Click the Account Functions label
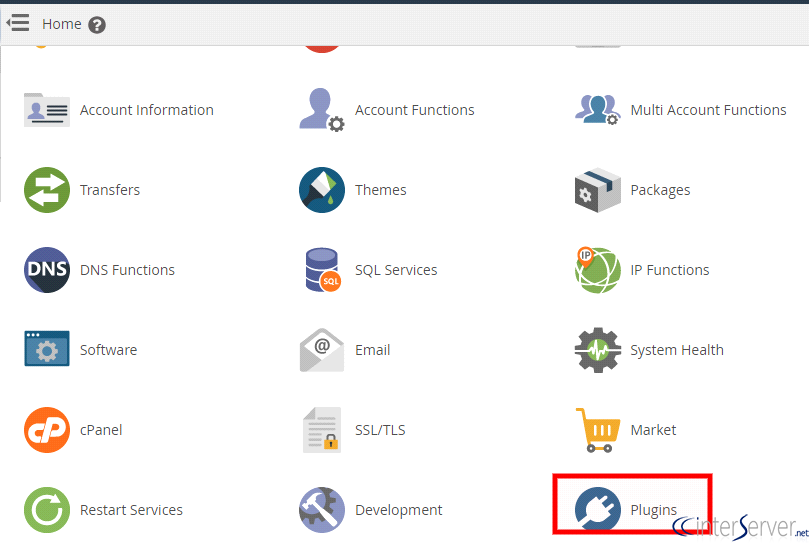 tap(415, 110)
